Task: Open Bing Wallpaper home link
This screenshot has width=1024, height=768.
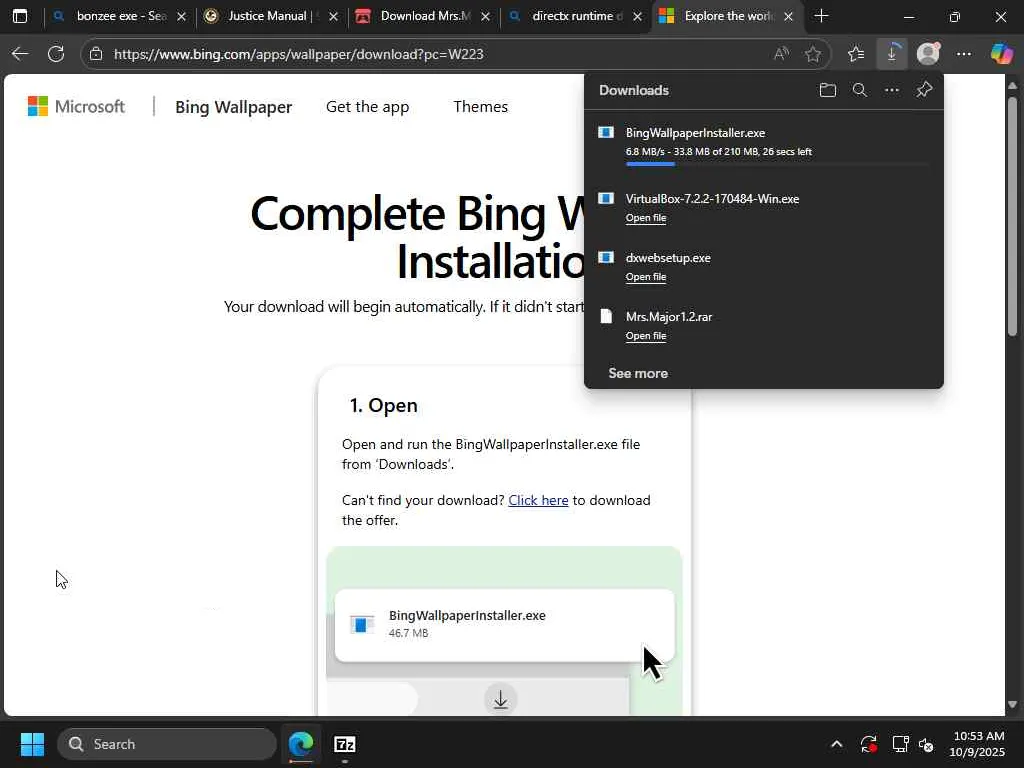Action: coord(233,107)
